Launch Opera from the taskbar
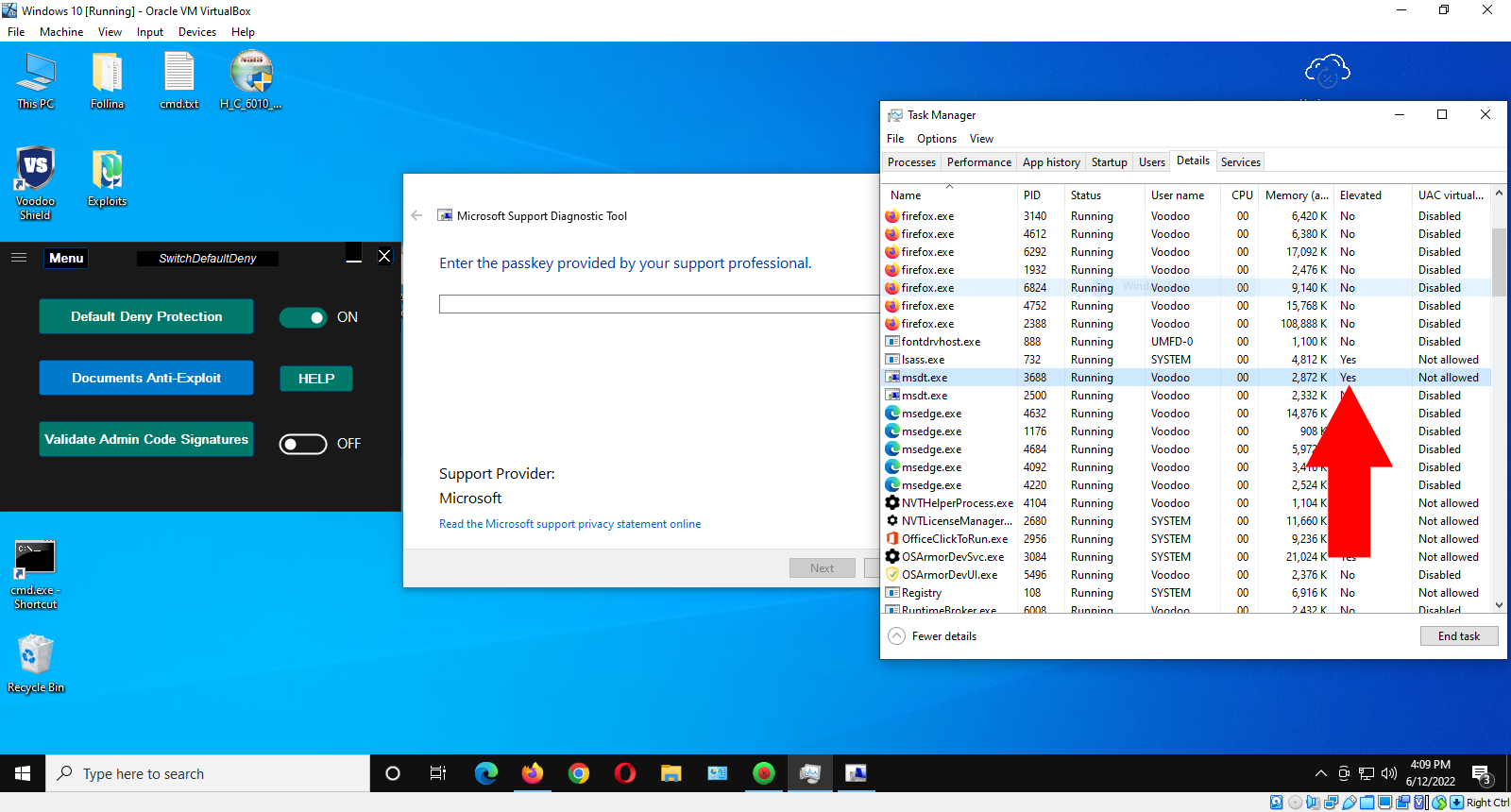This screenshot has height=812, width=1511. tap(625, 773)
